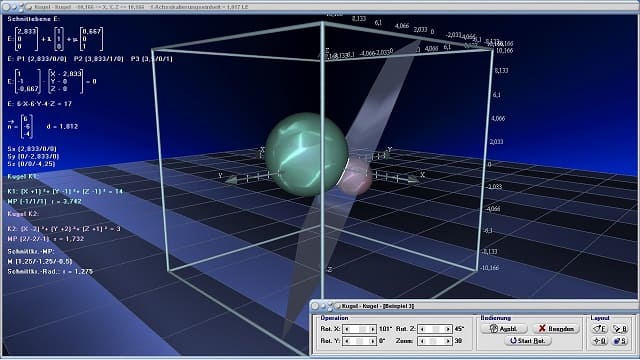Decrease Rot. X using left arrow
The height and width of the screenshot is (360, 640).
click(x=347, y=329)
